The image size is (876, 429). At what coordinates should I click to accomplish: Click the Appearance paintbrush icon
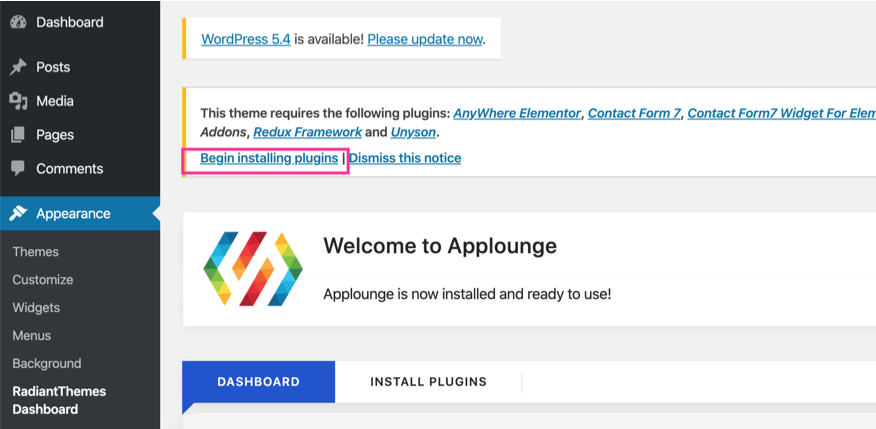18,213
